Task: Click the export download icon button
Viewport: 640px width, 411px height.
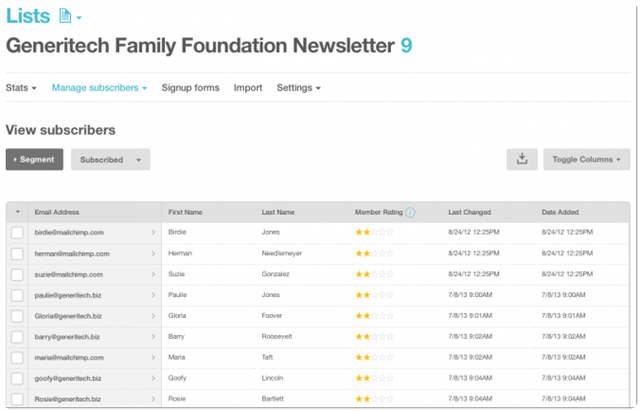Action: (x=522, y=159)
